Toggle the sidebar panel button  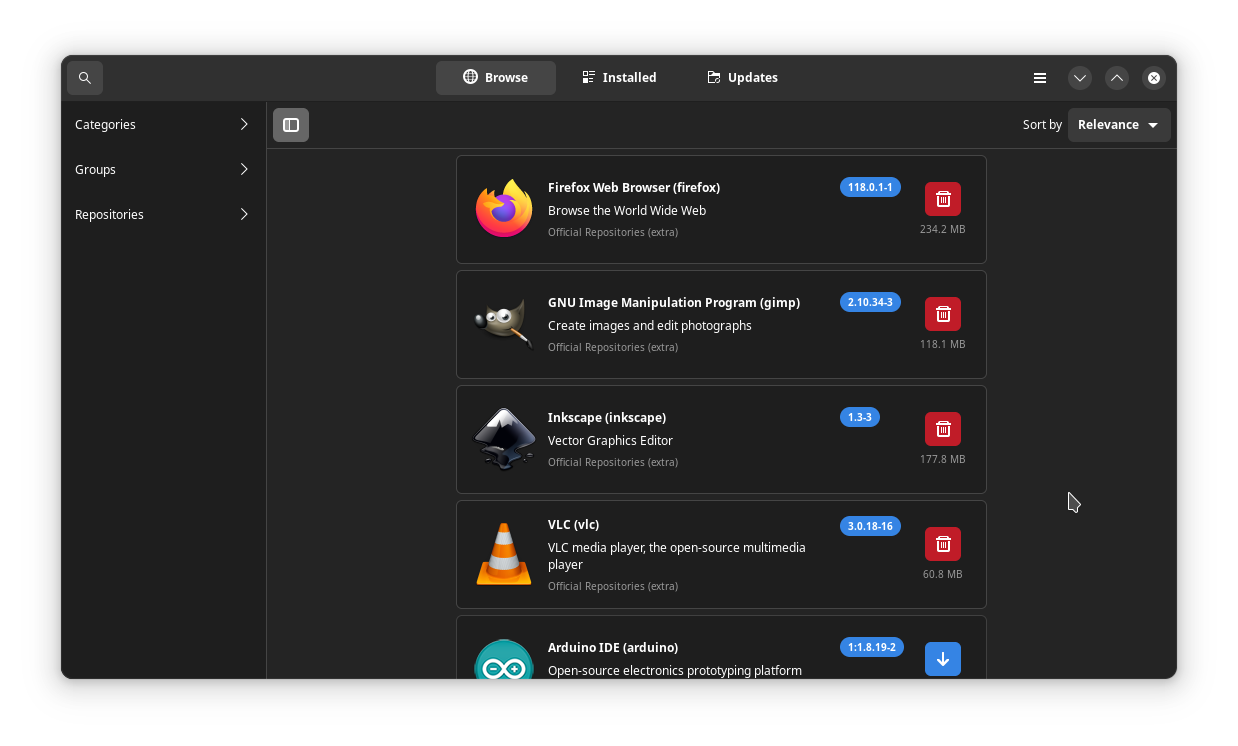tap(291, 125)
